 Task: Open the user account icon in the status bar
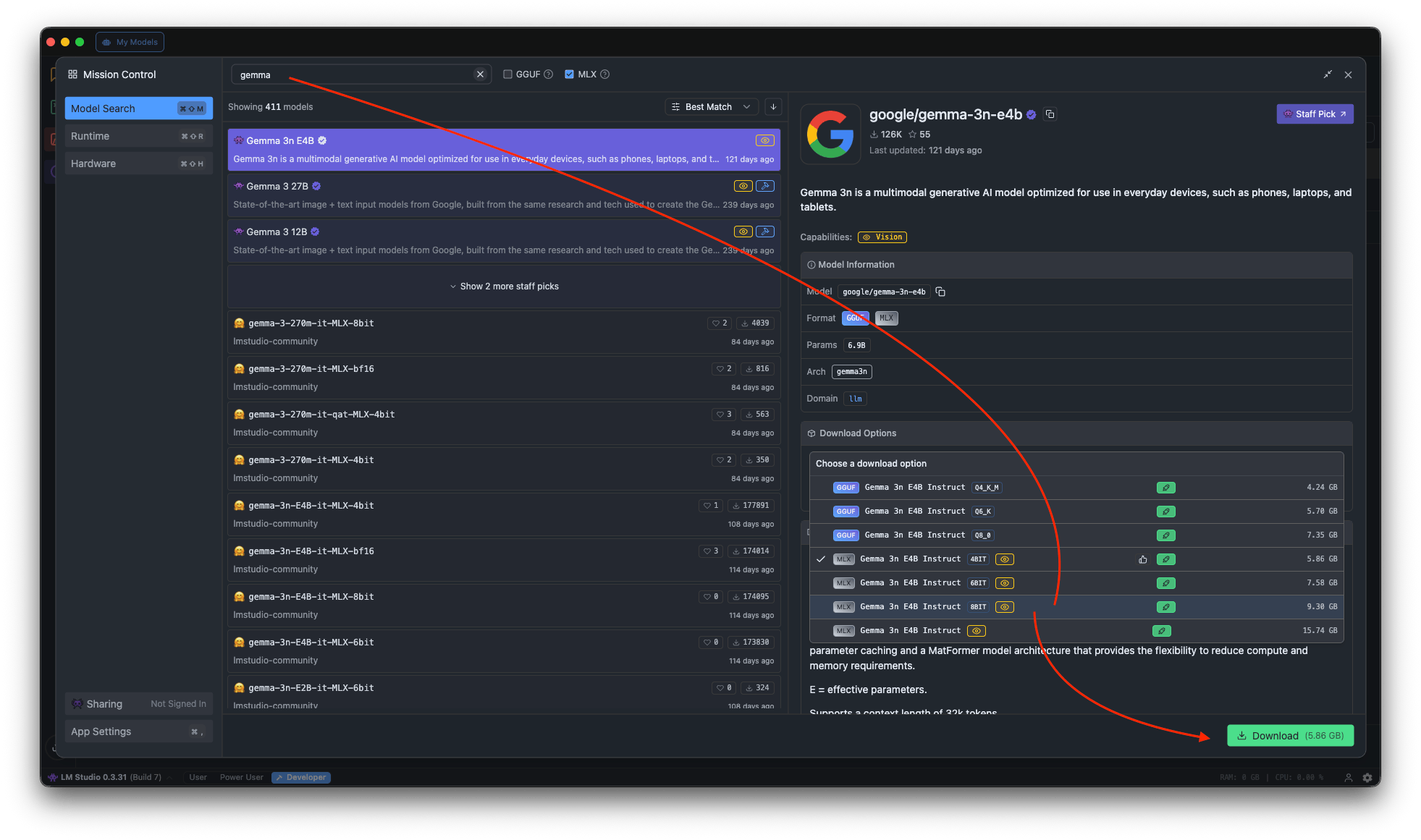[x=1349, y=778]
